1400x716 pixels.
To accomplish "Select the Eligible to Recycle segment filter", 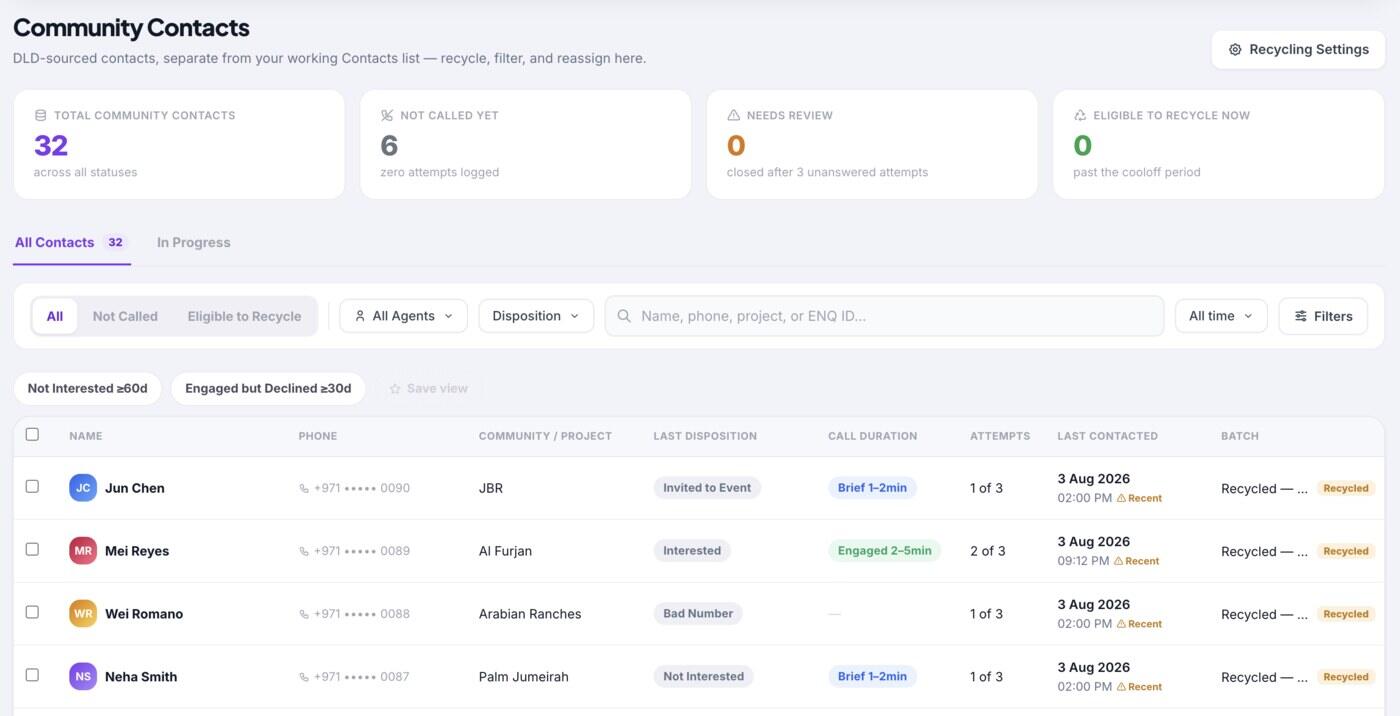I will coord(244,316).
